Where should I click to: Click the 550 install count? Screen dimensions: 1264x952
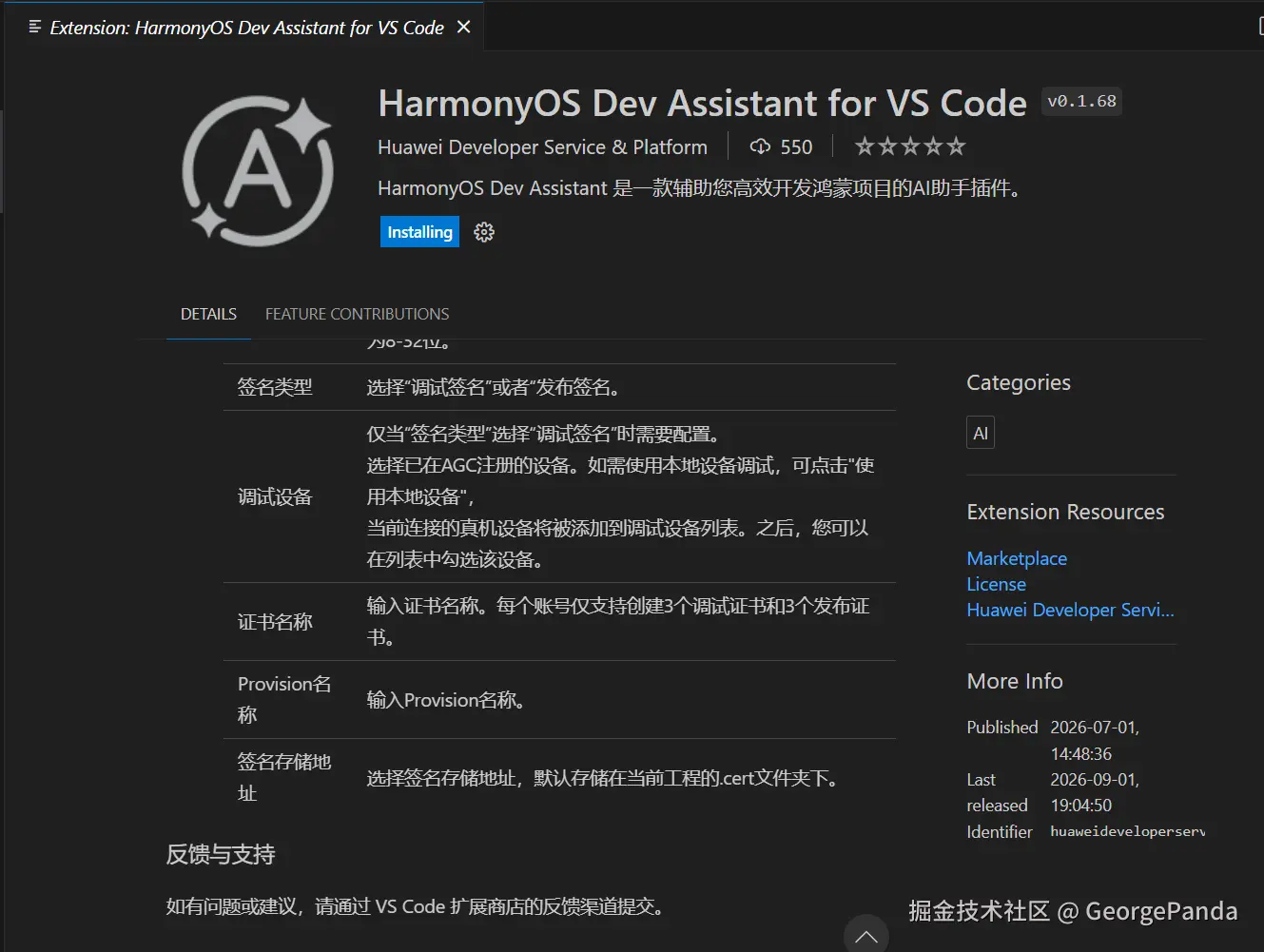pyautogui.click(x=796, y=146)
